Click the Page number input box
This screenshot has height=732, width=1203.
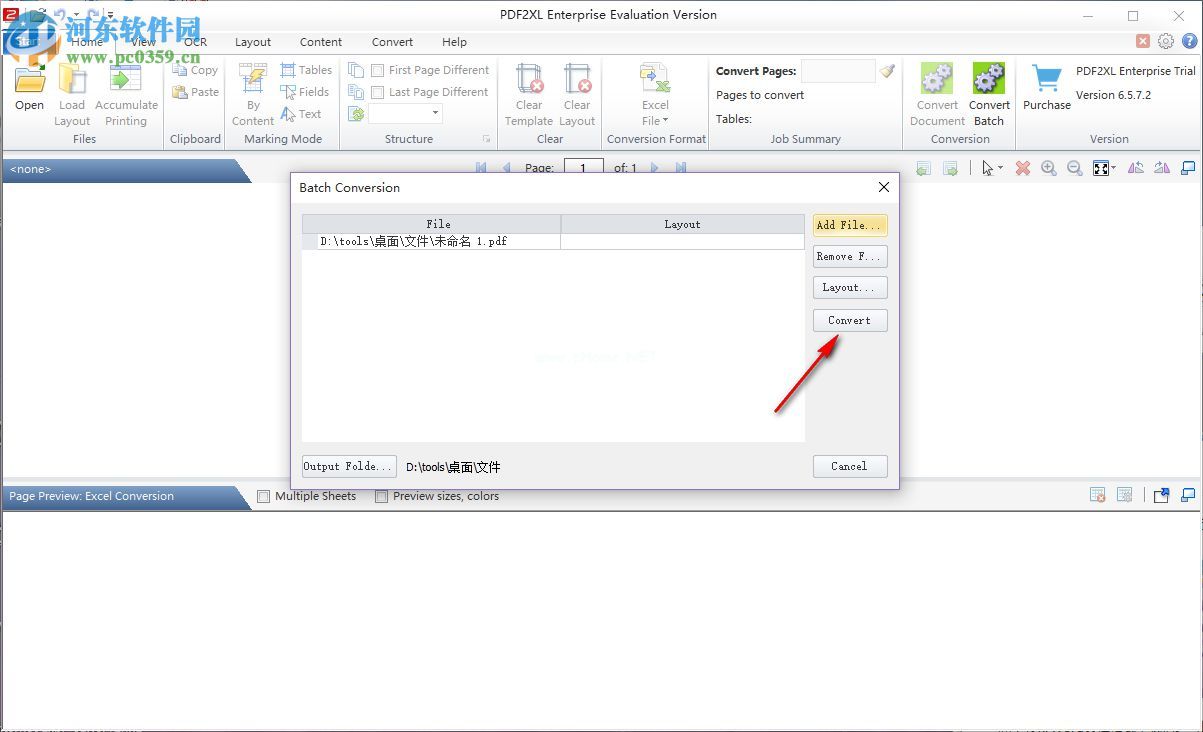pyautogui.click(x=584, y=168)
